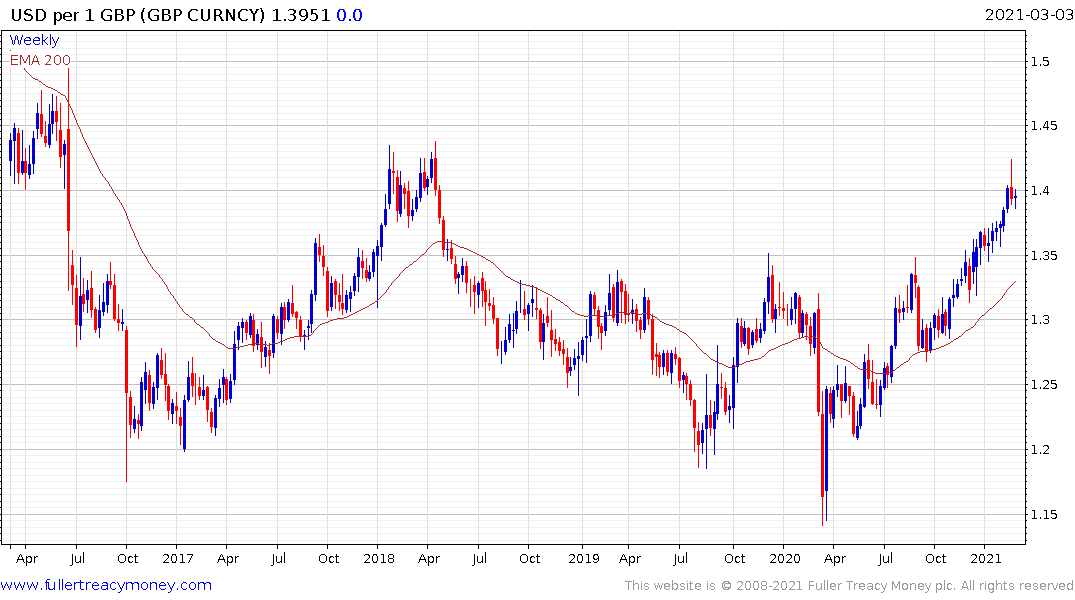The height and width of the screenshot is (600, 1075).
Task: Click the 1.15 price axis label
Action: click(1043, 515)
